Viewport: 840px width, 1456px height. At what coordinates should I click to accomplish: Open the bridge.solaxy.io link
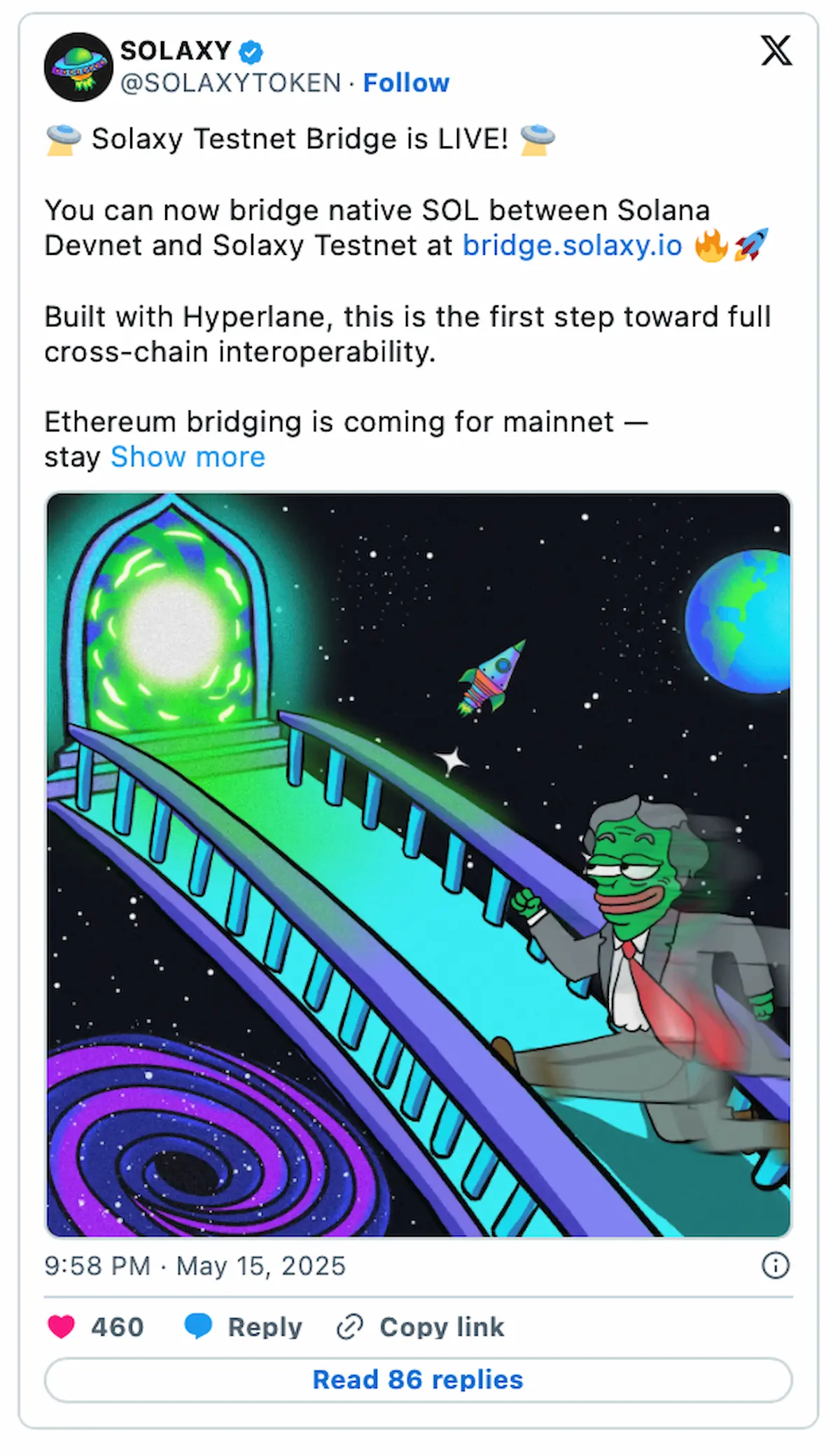click(572, 245)
